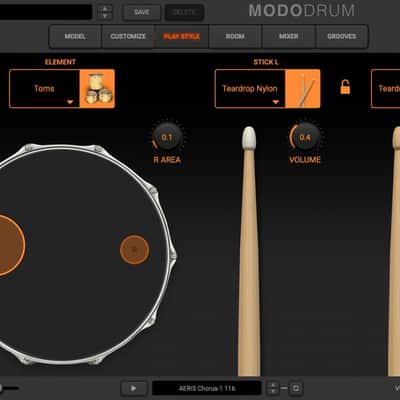
Task: Select the PLAY STYLE tab
Action: (x=182, y=36)
